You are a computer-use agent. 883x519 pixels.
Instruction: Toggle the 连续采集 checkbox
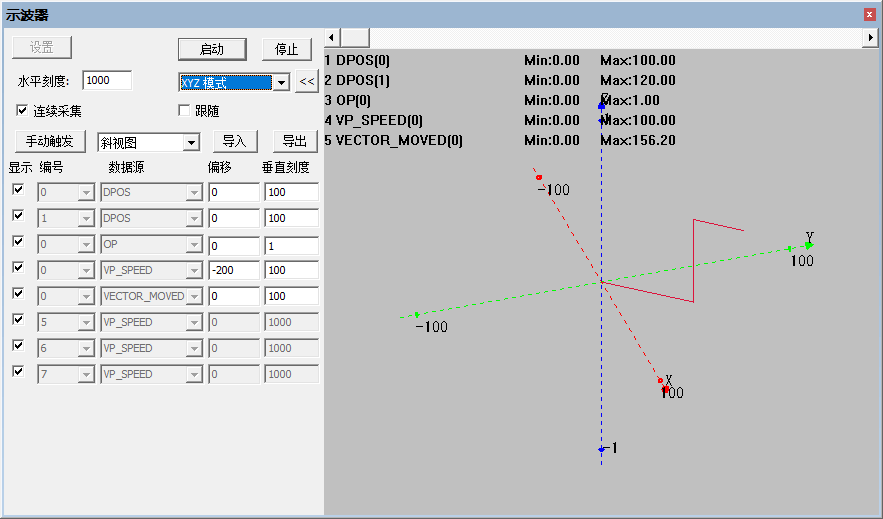pos(22,110)
